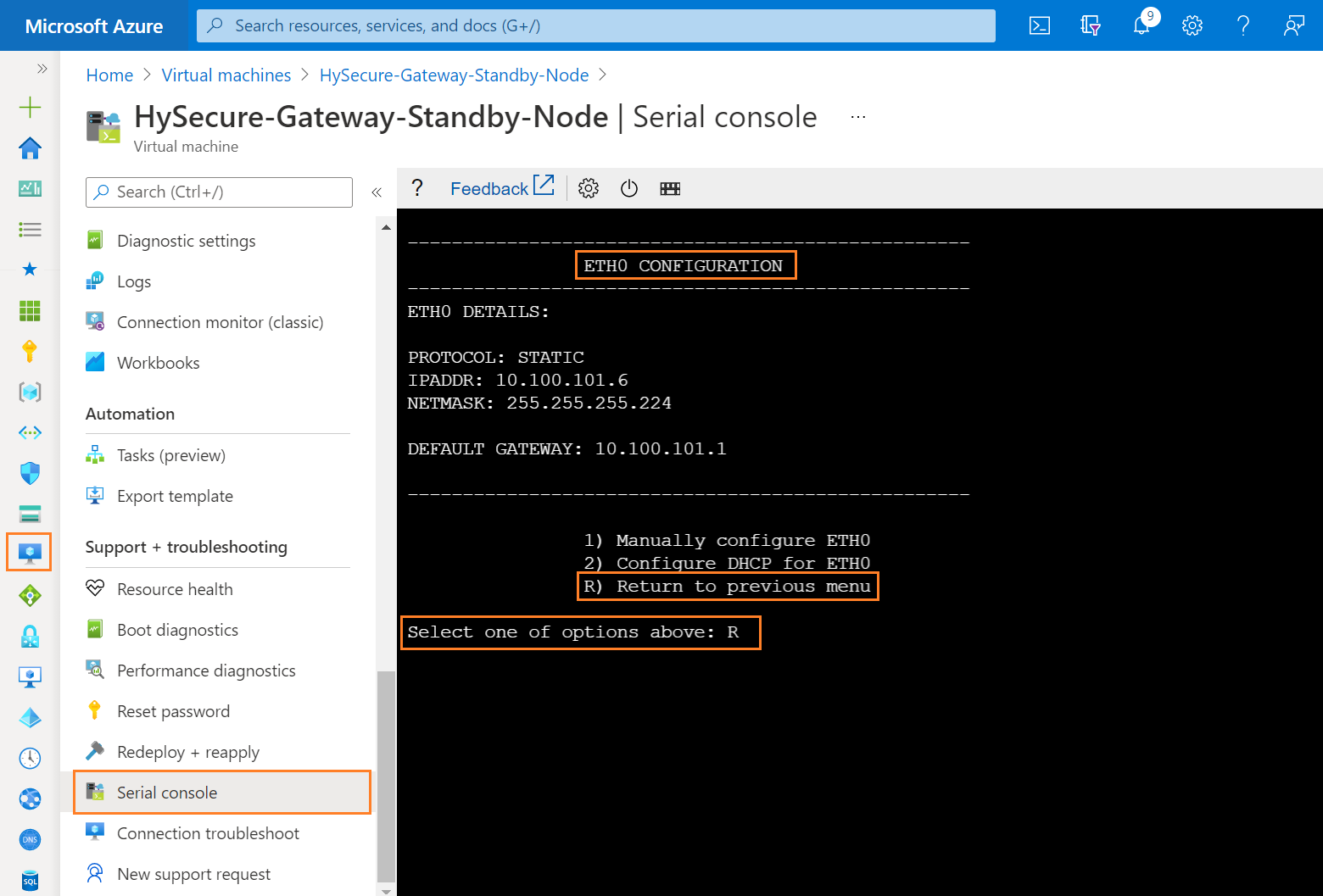Image resolution: width=1323 pixels, height=896 pixels.
Task: Open the shield security icon in sidebar
Action: 30,473
